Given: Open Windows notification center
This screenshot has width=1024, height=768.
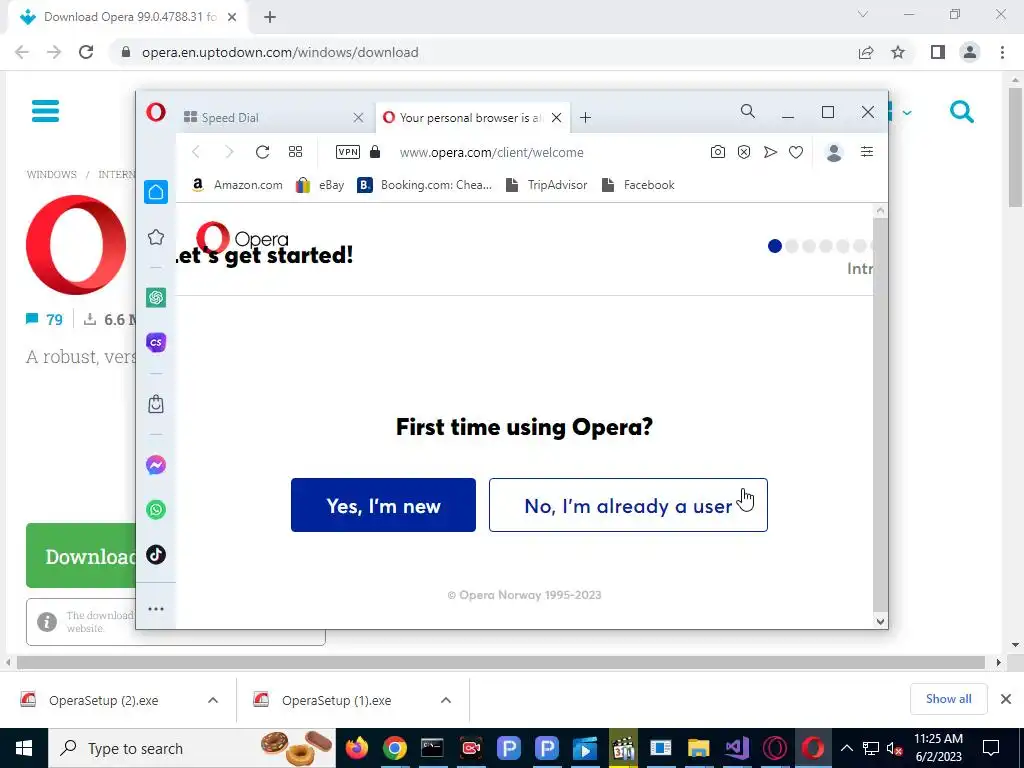Looking at the screenshot, I should coord(991,748).
